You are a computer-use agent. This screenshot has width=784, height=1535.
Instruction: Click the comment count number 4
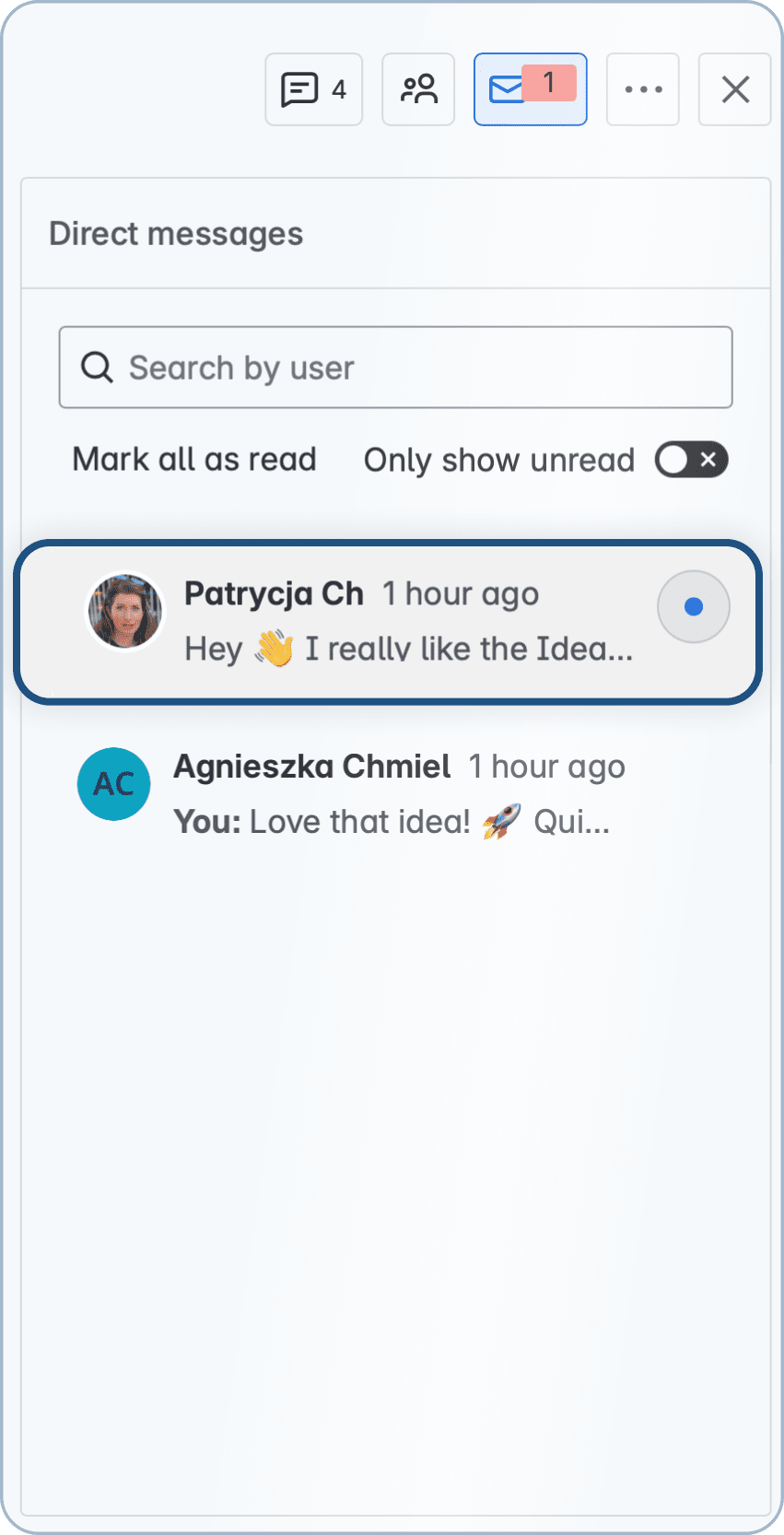click(339, 89)
